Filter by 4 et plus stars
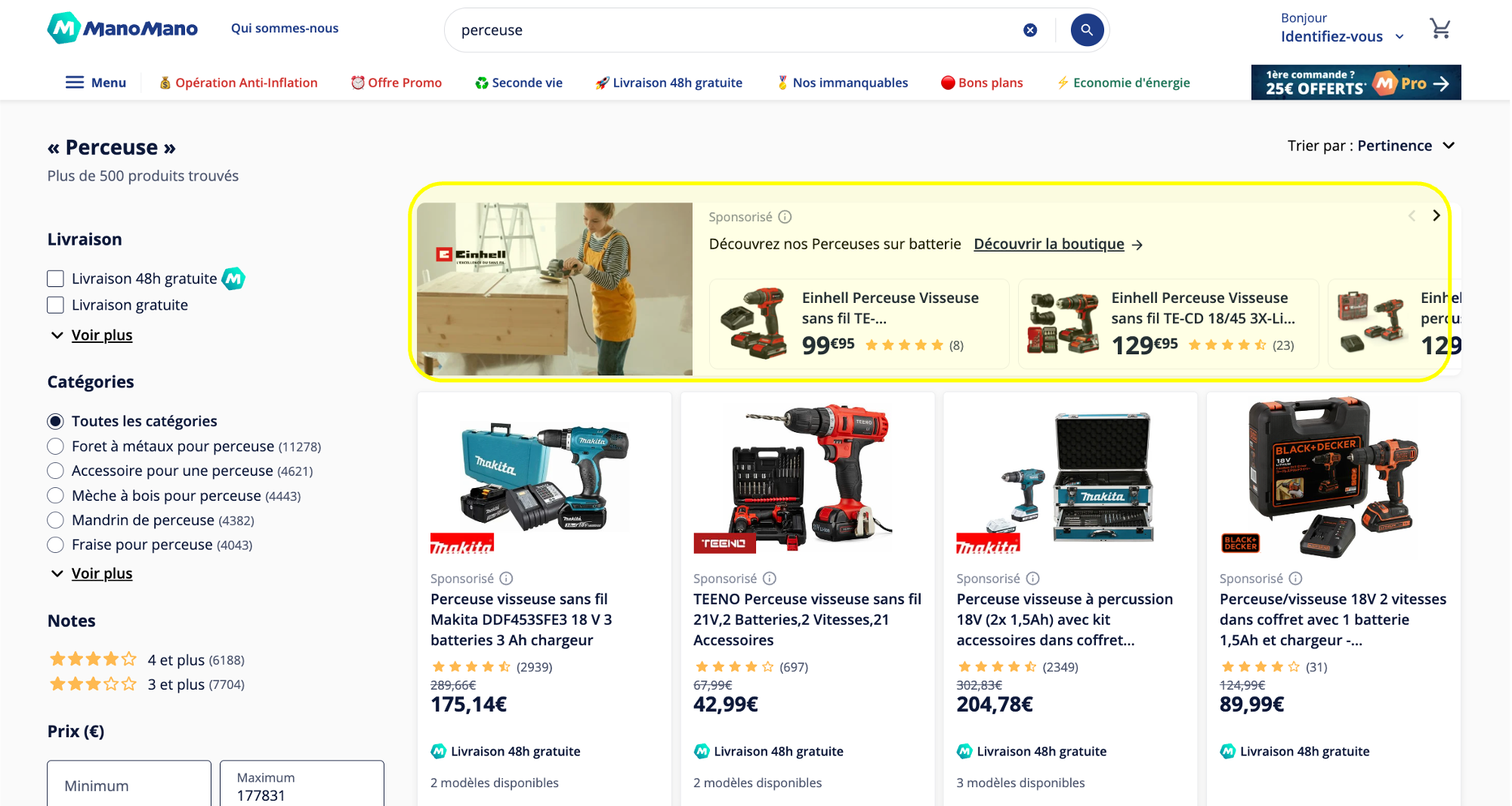Screen dimensions: 1512x806 (x=147, y=659)
